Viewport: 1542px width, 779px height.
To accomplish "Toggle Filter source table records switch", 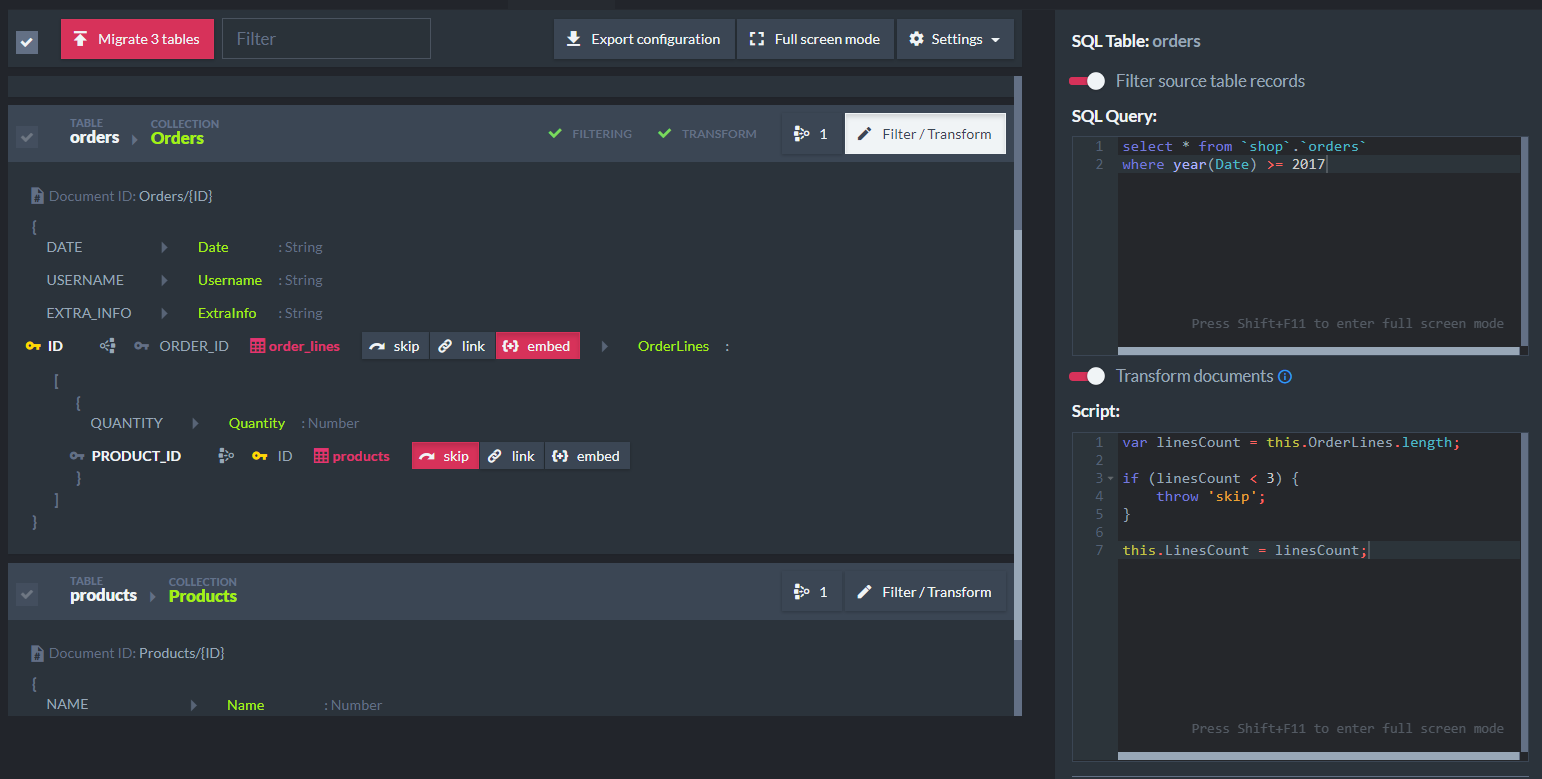I will pos(1087,81).
